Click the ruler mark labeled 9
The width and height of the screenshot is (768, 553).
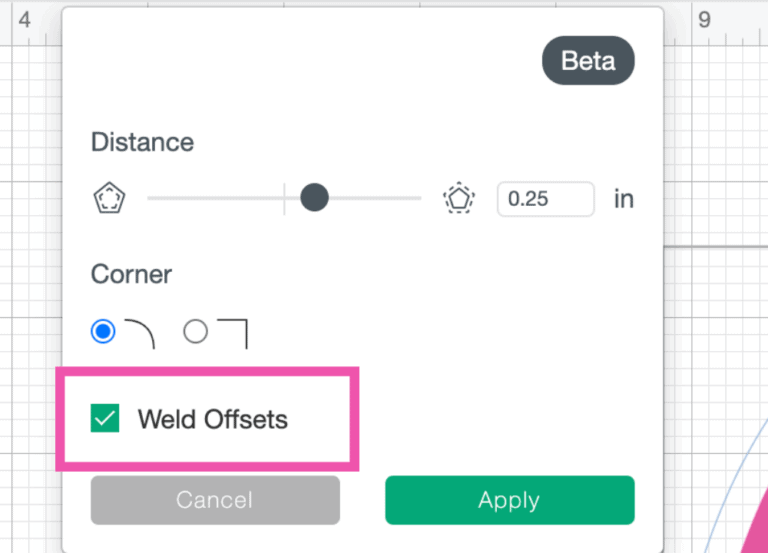(705, 20)
